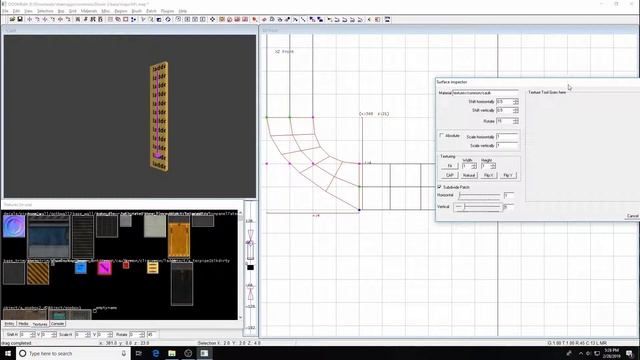Viewport: 640px width, 360px height.
Task: Click the rotate Z-axis toolbar icon
Action: click(68, 19)
